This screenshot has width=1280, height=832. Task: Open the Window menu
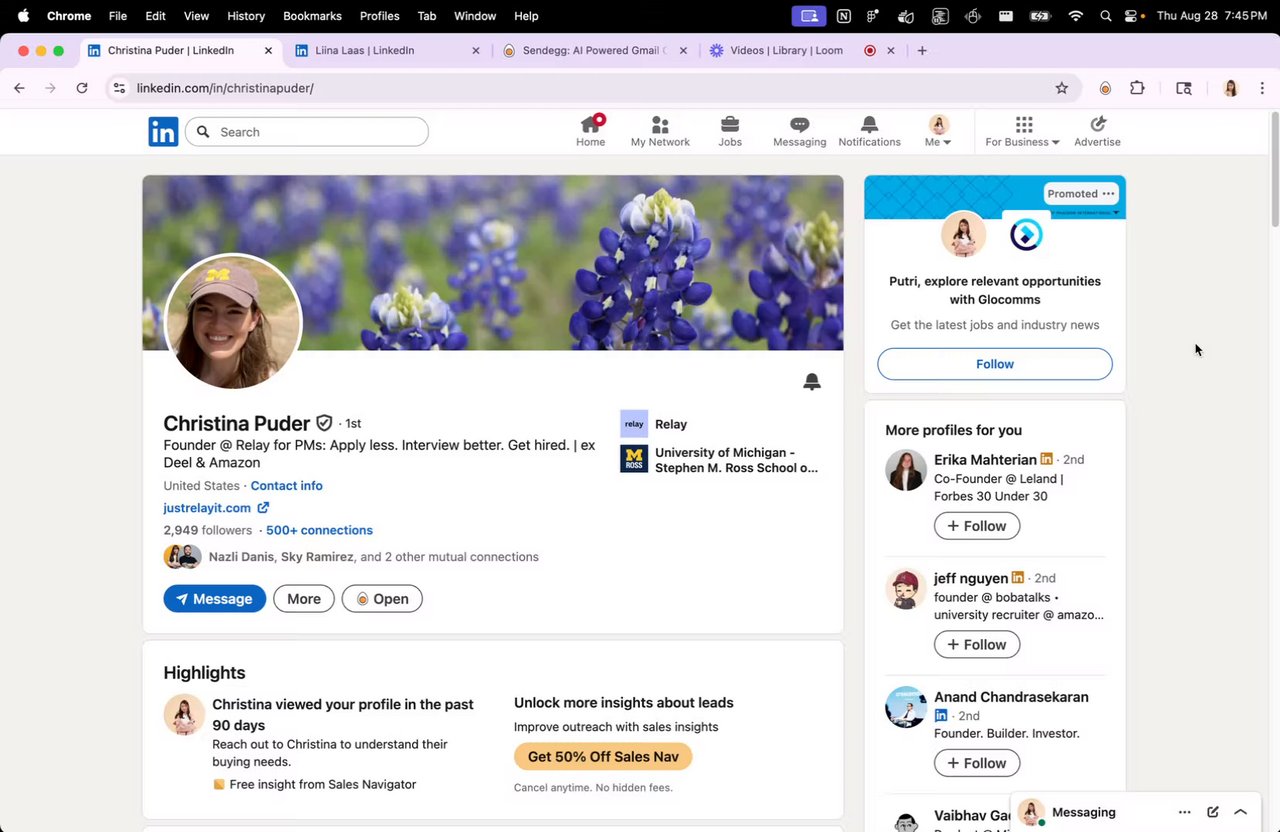pyautogui.click(x=475, y=16)
